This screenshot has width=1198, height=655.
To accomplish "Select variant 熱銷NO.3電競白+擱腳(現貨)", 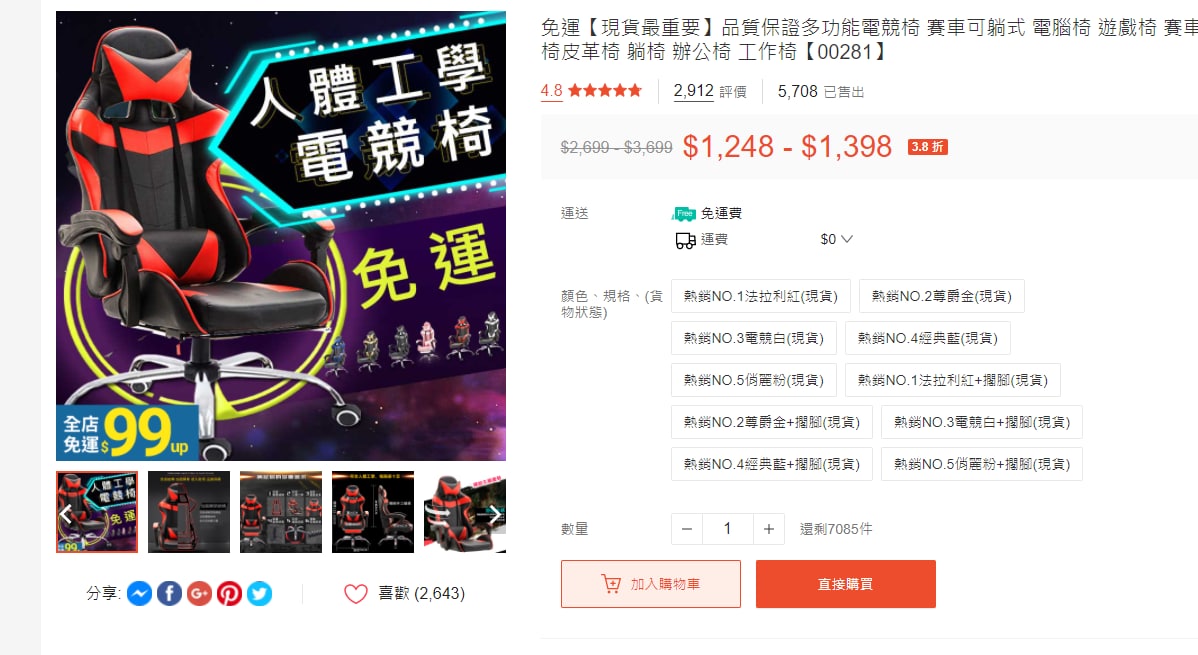I will 982,422.
